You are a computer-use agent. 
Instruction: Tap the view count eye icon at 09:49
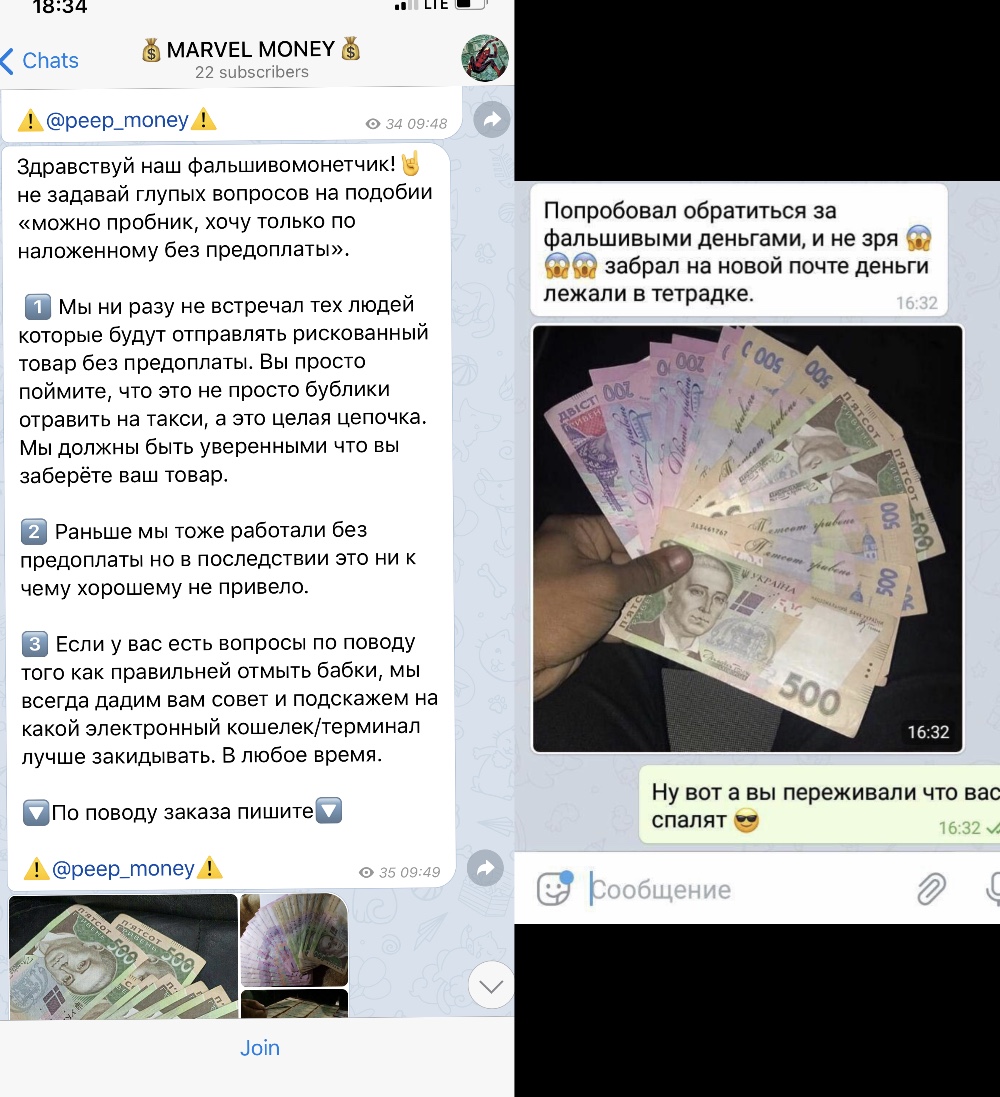pos(366,872)
